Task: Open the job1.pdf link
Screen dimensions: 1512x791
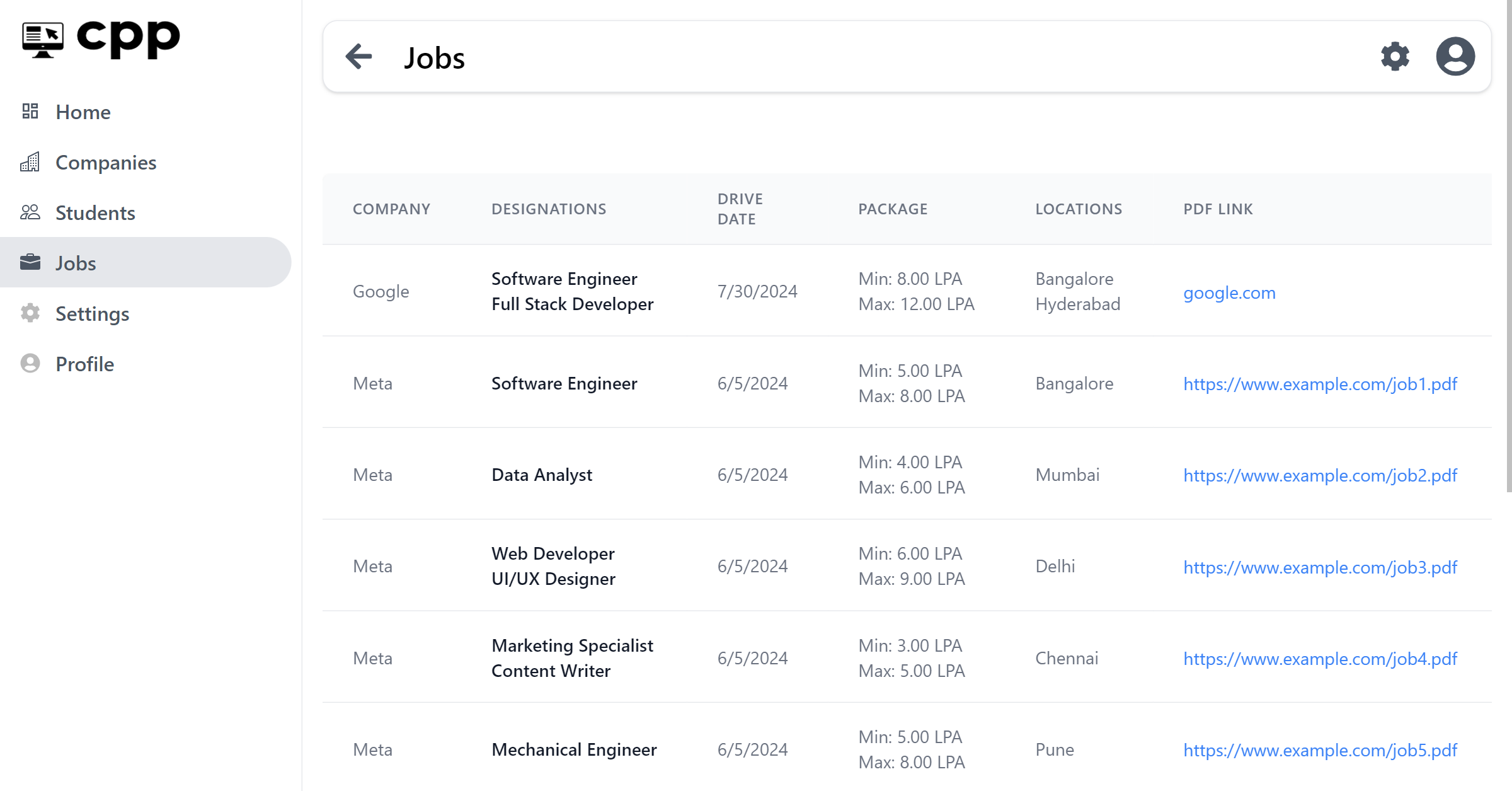Action: tap(1320, 384)
